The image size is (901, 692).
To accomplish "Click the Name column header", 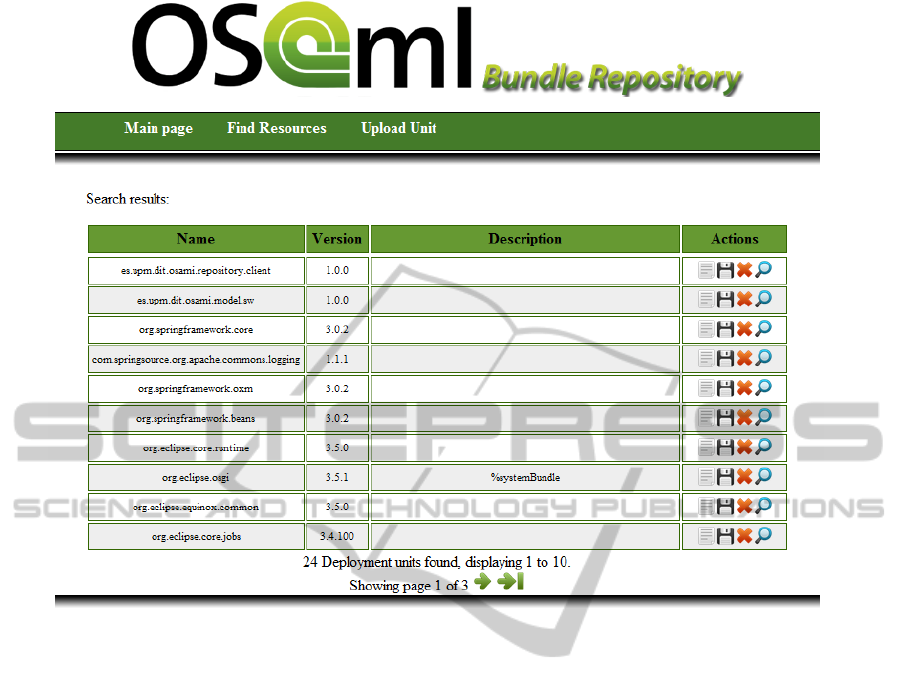I will [x=196, y=239].
